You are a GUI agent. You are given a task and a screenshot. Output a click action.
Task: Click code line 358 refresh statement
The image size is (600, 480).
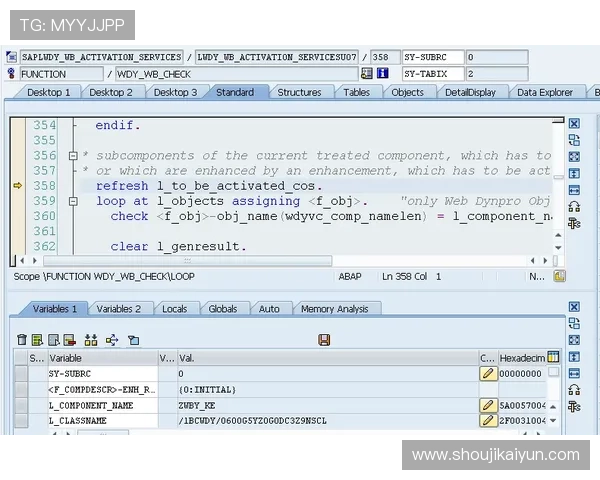210,186
